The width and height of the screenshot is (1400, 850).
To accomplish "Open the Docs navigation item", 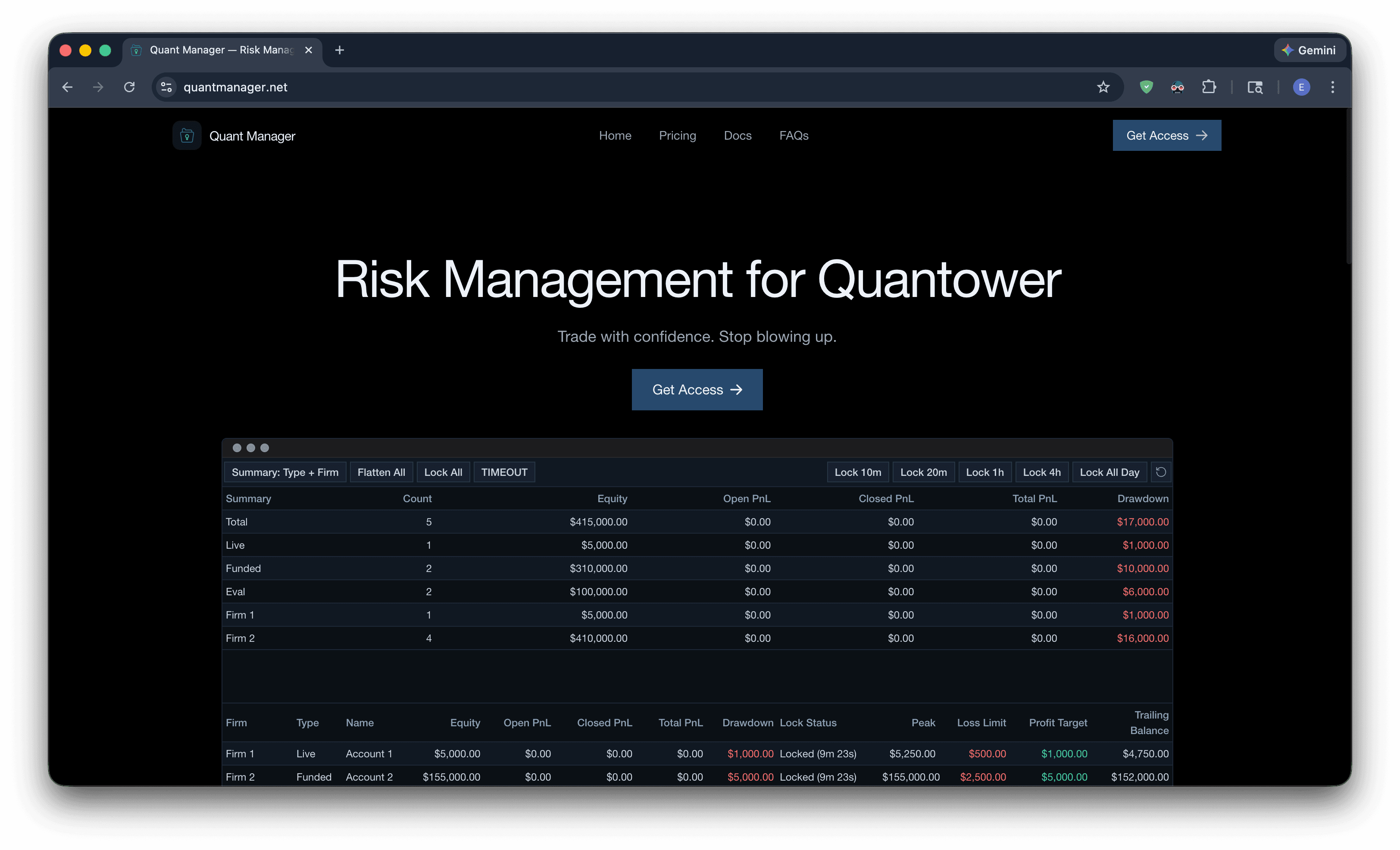I will (x=737, y=135).
